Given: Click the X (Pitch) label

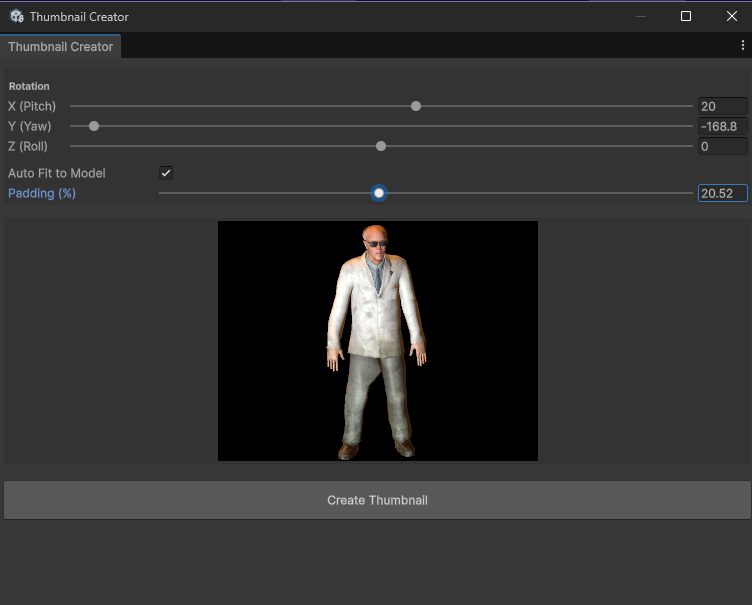Looking at the screenshot, I should pos(32,107).
